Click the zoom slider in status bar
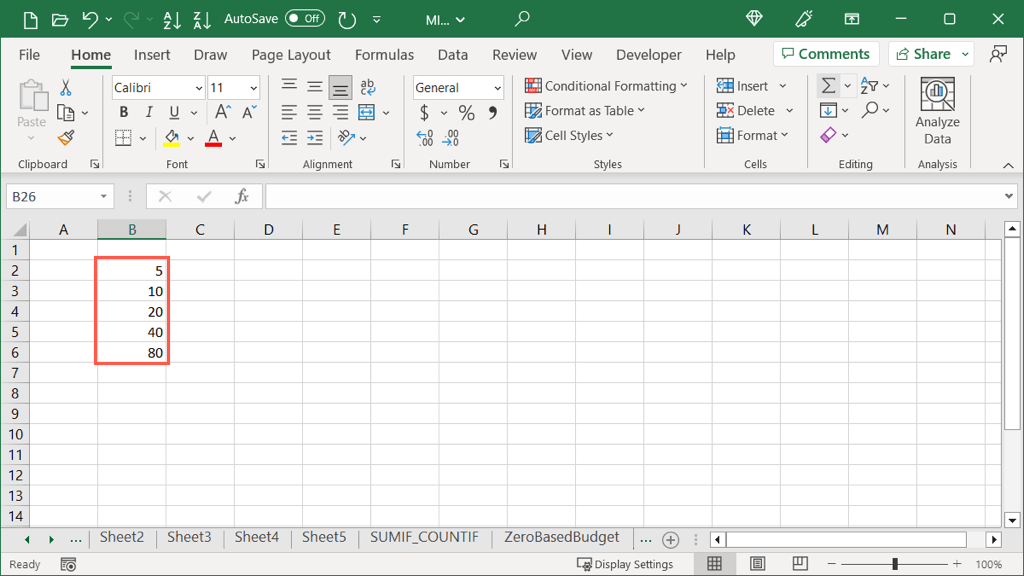The height and width of the screenshot is (576, 1024). (895, 564)
